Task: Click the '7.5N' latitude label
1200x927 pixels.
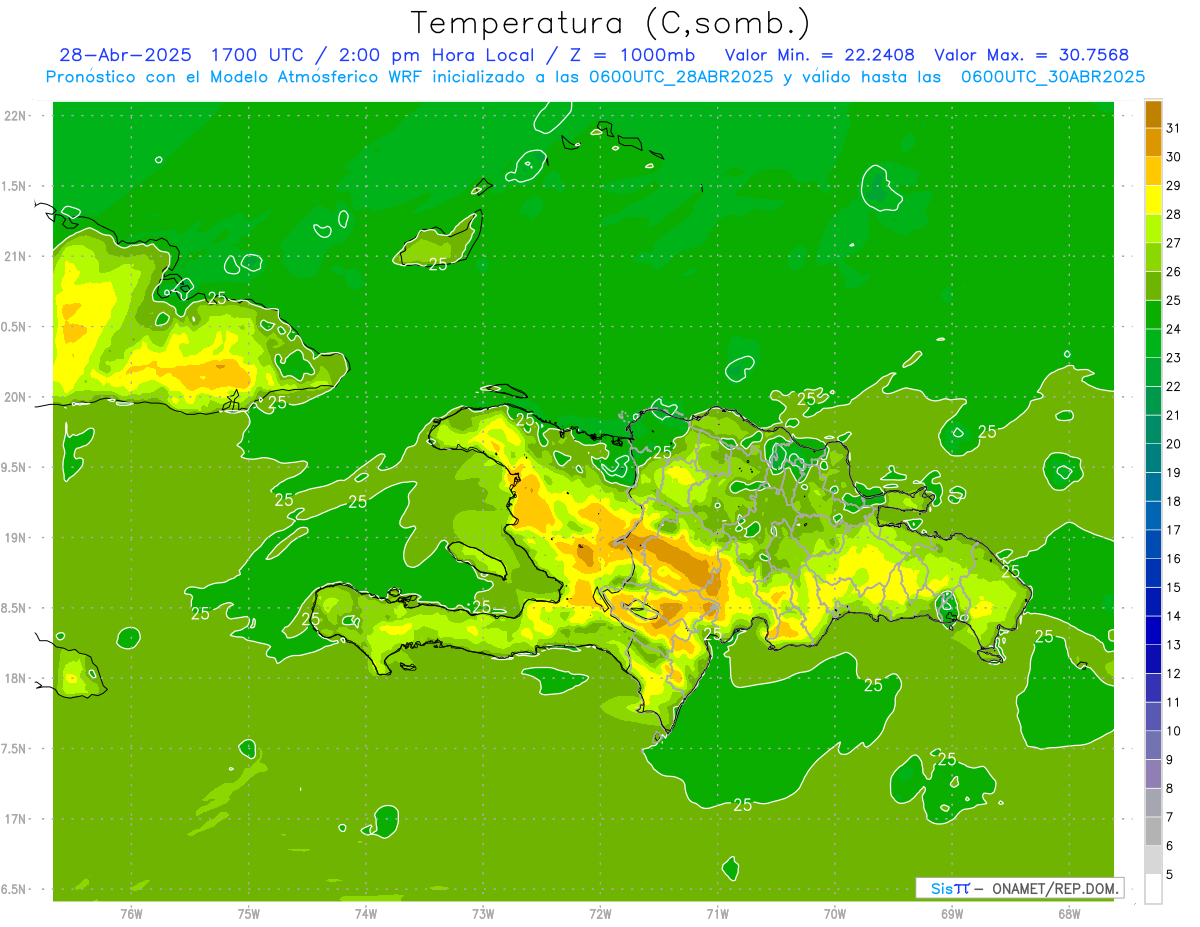Action: tap(15, 749)
